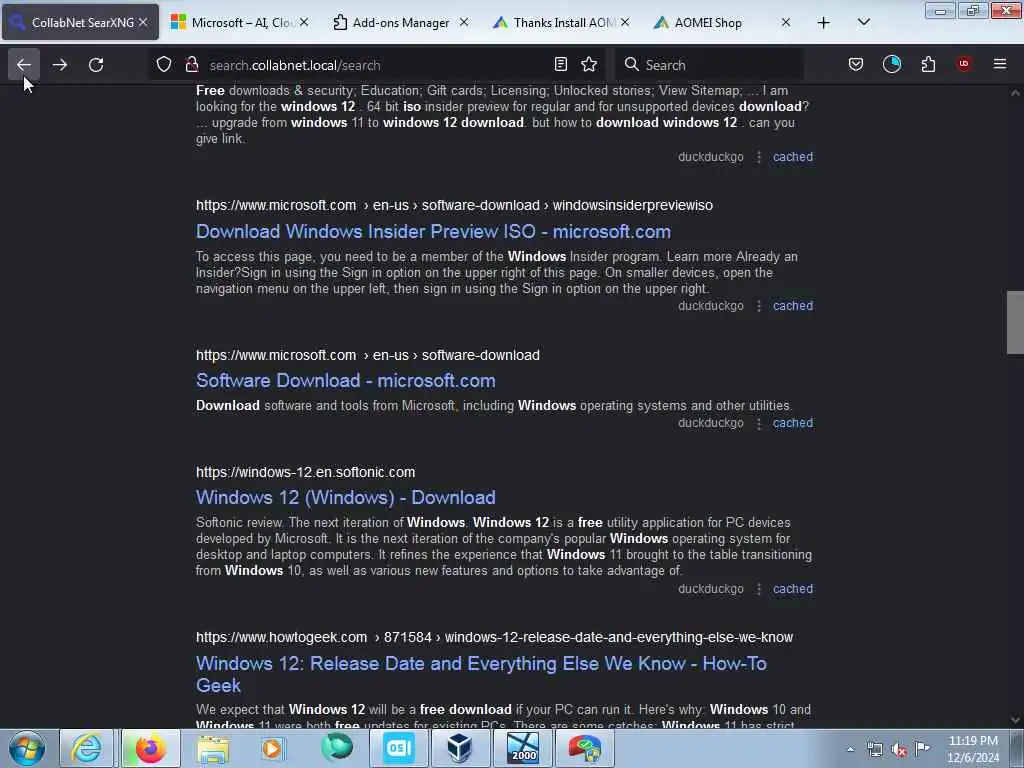Click scroll down arrow of page scrollbar
This screenshot has width=1024, height=768.
pos(1015,720)
